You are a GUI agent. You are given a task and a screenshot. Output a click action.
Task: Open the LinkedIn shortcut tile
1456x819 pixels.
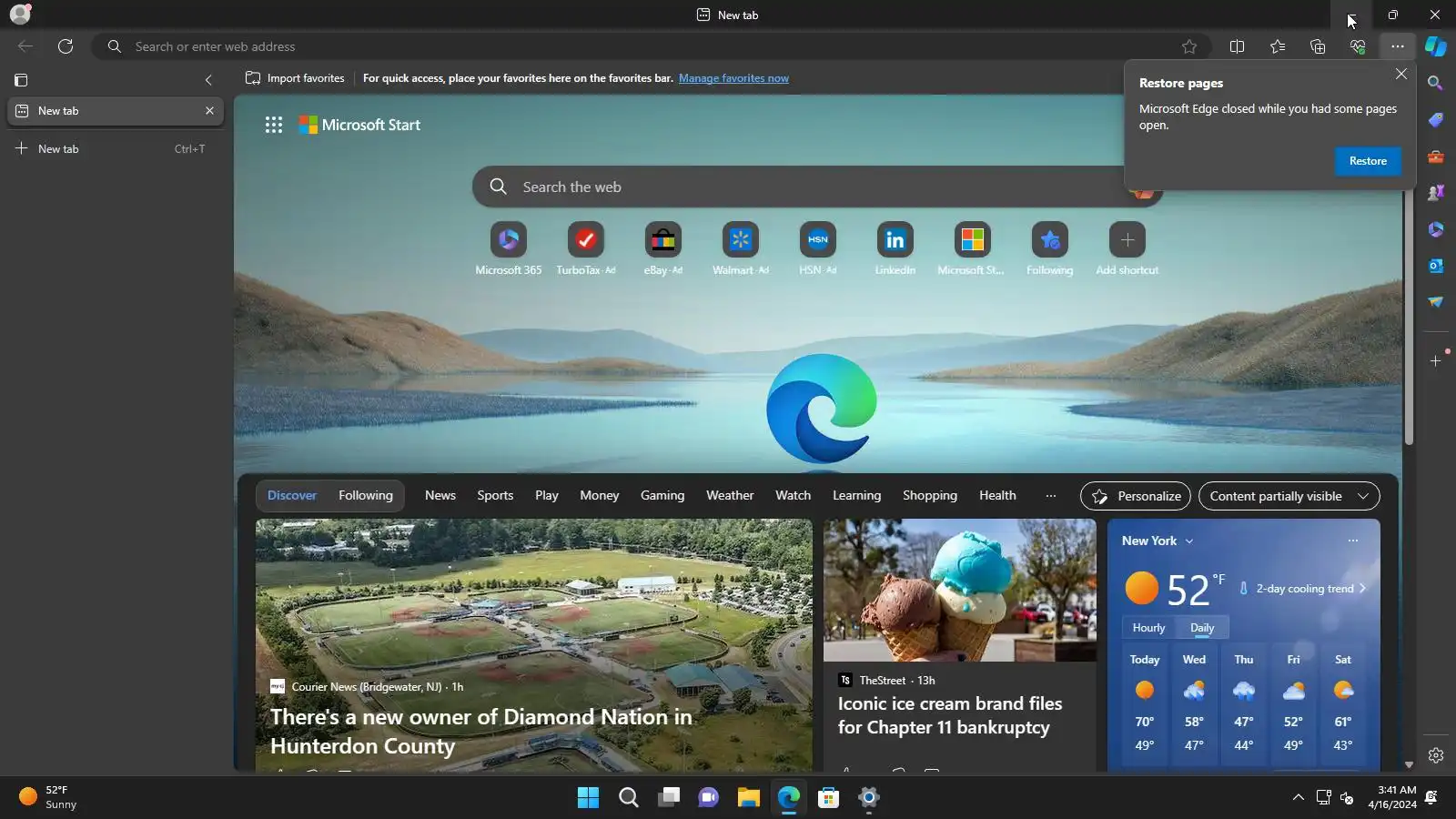tap(895, 248)
